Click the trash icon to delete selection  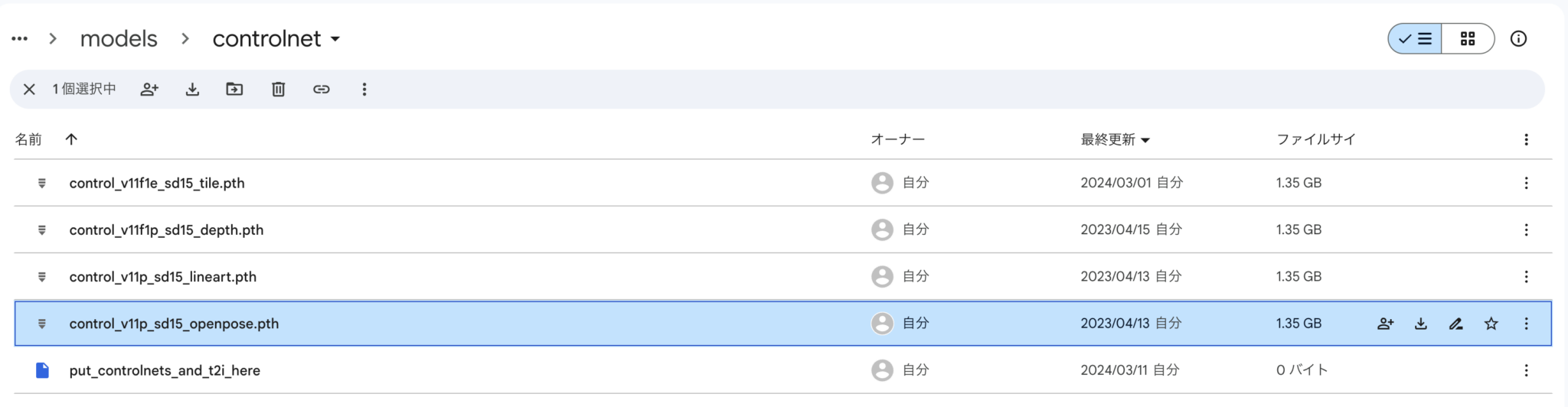point(278,90)
